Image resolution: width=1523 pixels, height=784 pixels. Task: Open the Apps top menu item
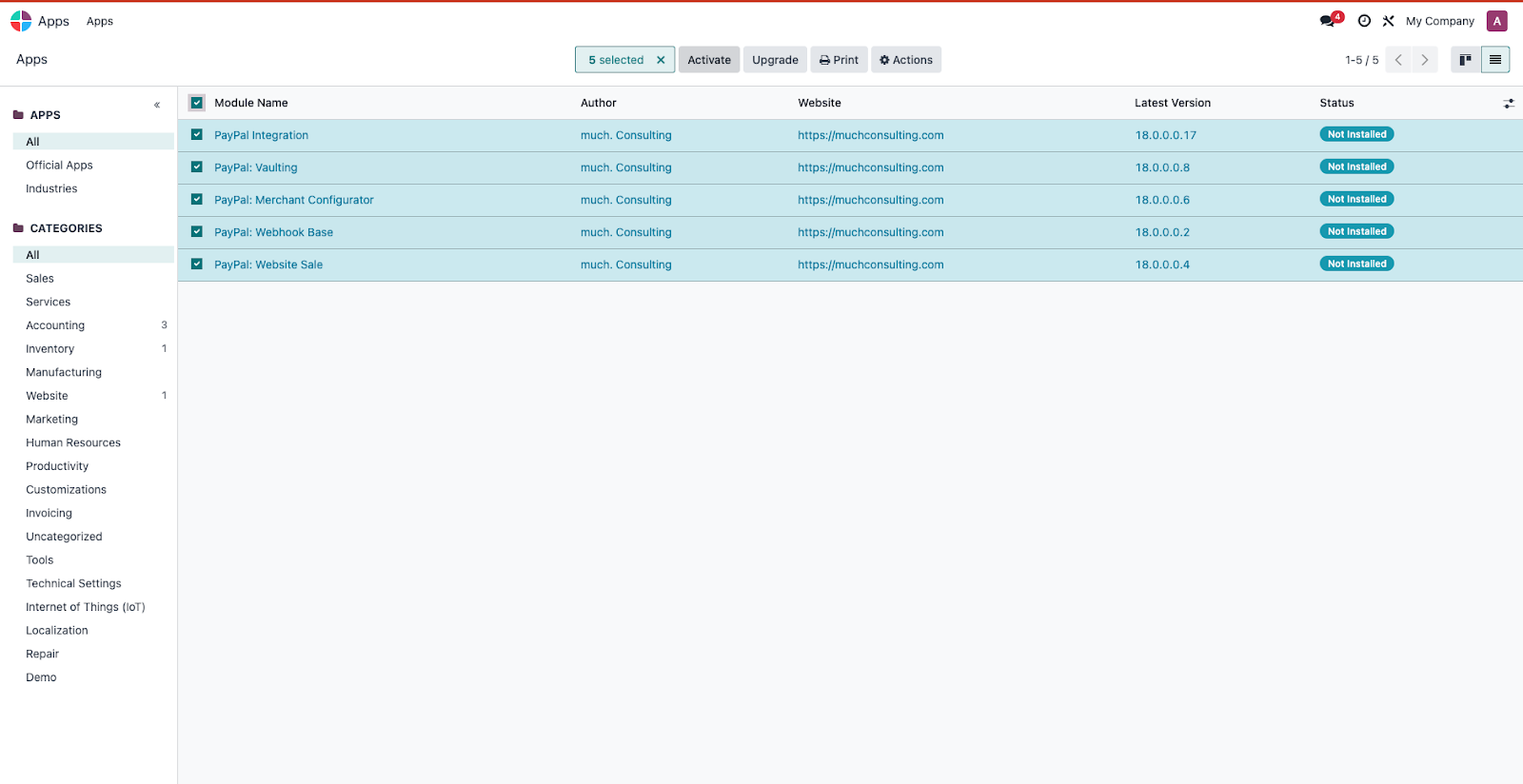(100, 21)
